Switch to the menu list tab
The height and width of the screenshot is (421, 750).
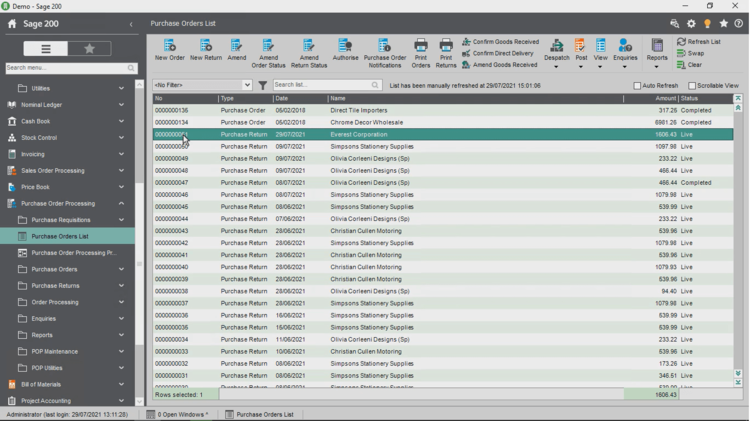click(x=45, y=48)
